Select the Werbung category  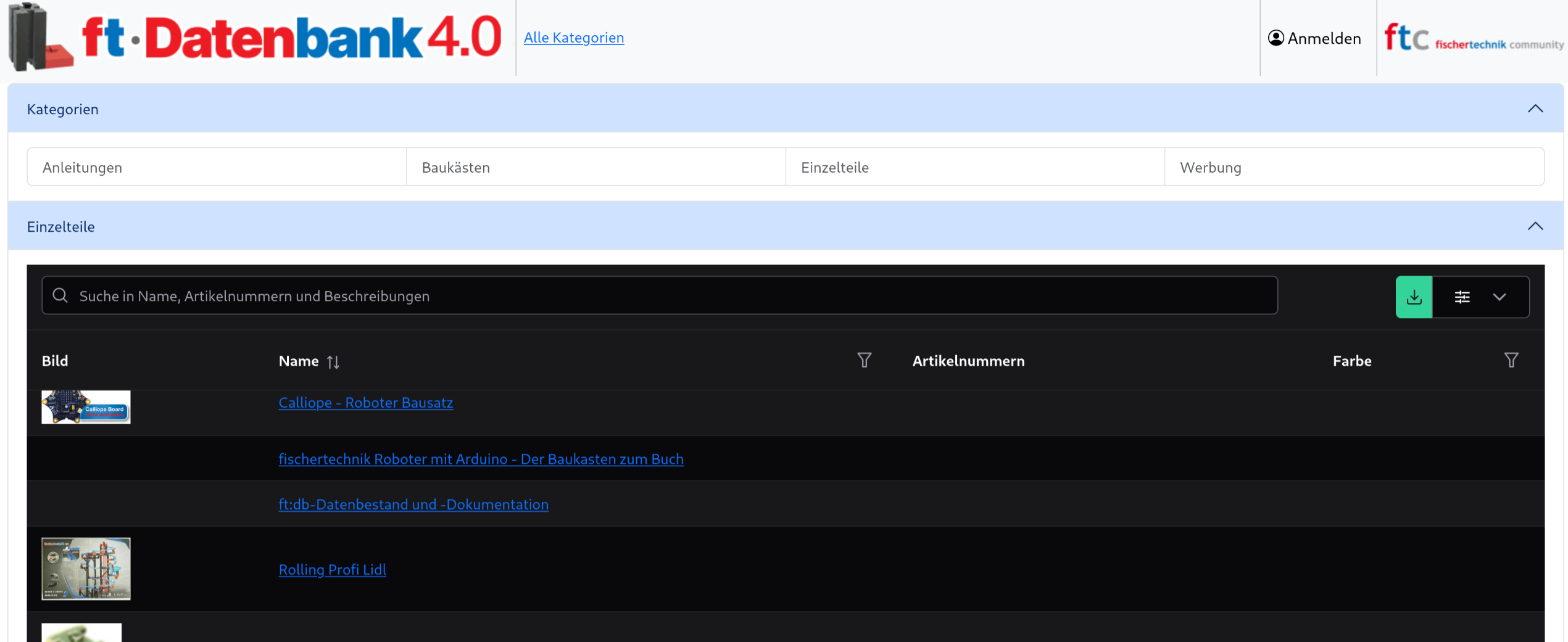tap(1354, 167)
